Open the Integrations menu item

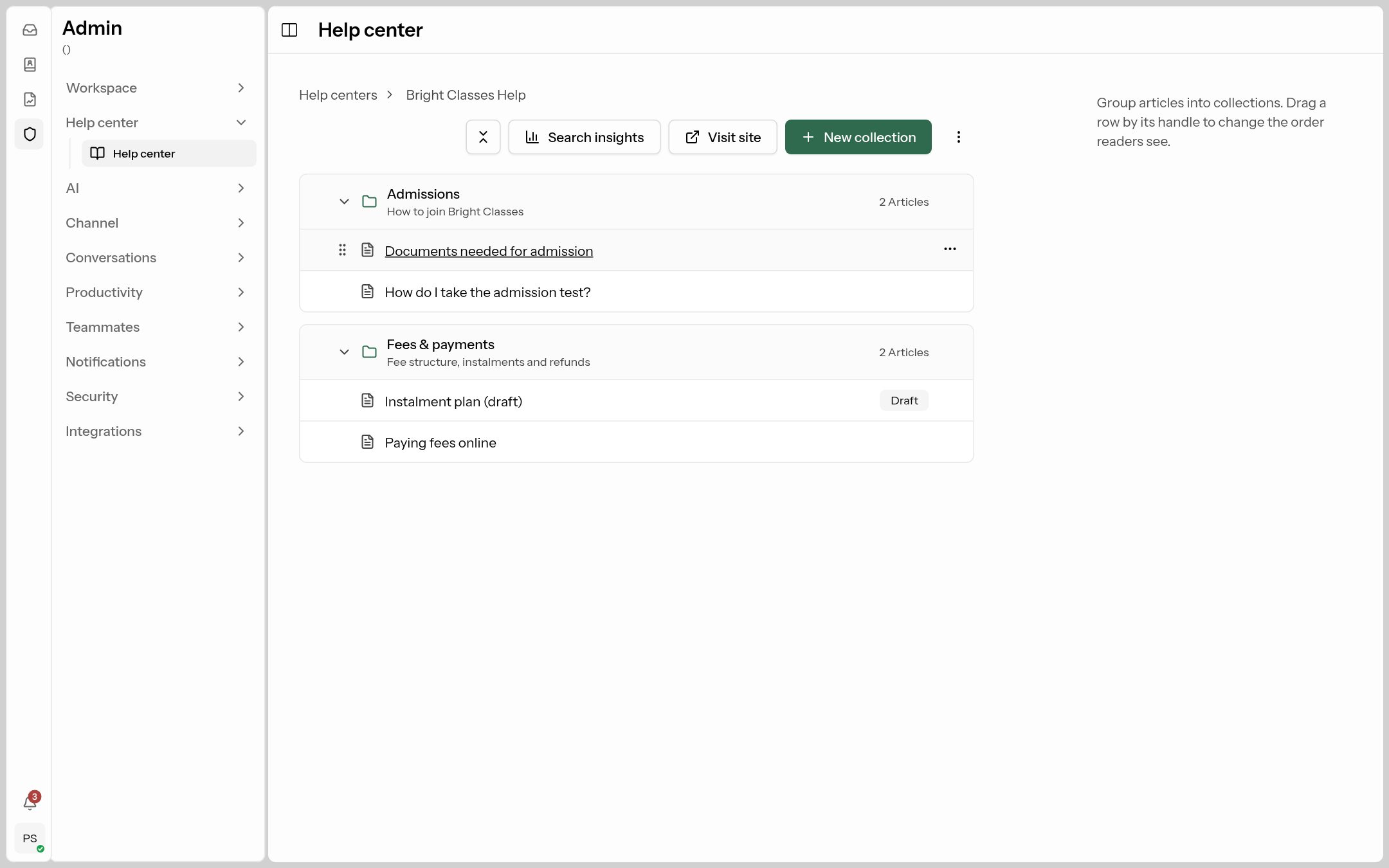tap(156, 431)
